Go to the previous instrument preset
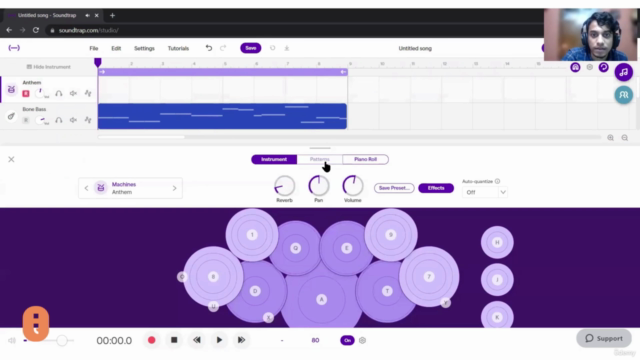This screenshot has width=640, height=360. 86,188
